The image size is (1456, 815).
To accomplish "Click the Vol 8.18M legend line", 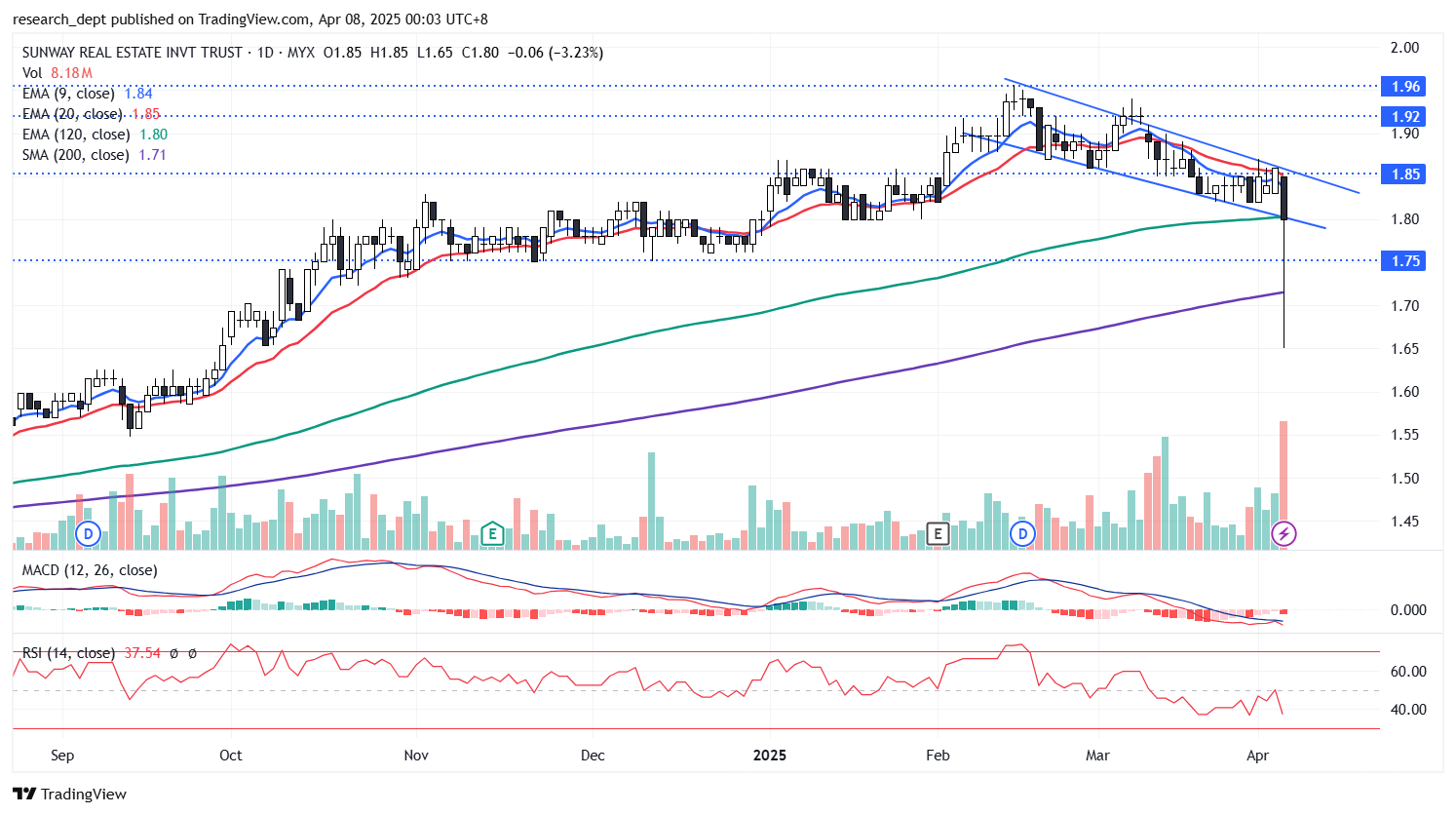I will pyautogui.click(x=57, y=73).
